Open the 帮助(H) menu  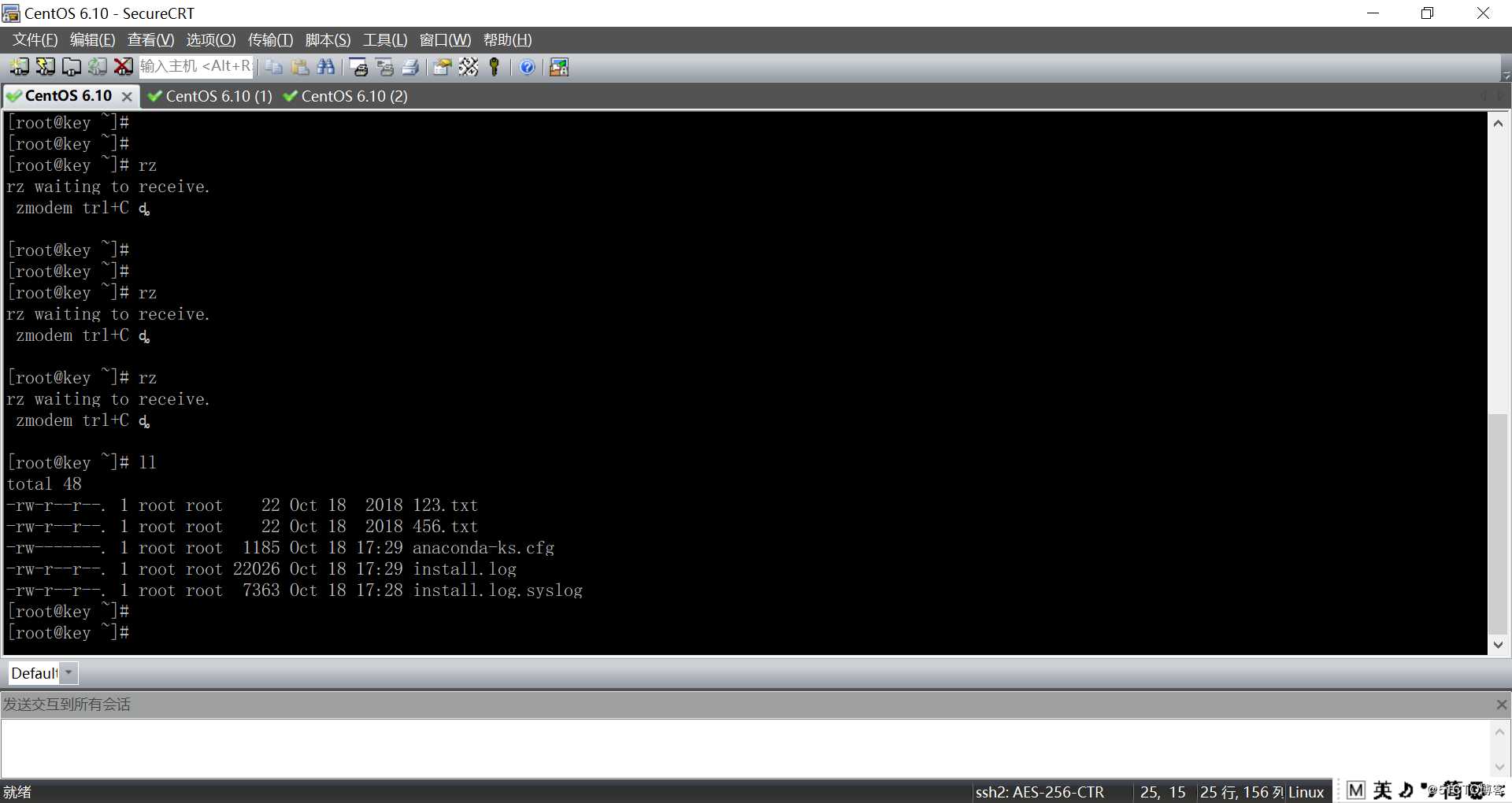(x=507, y=40)
